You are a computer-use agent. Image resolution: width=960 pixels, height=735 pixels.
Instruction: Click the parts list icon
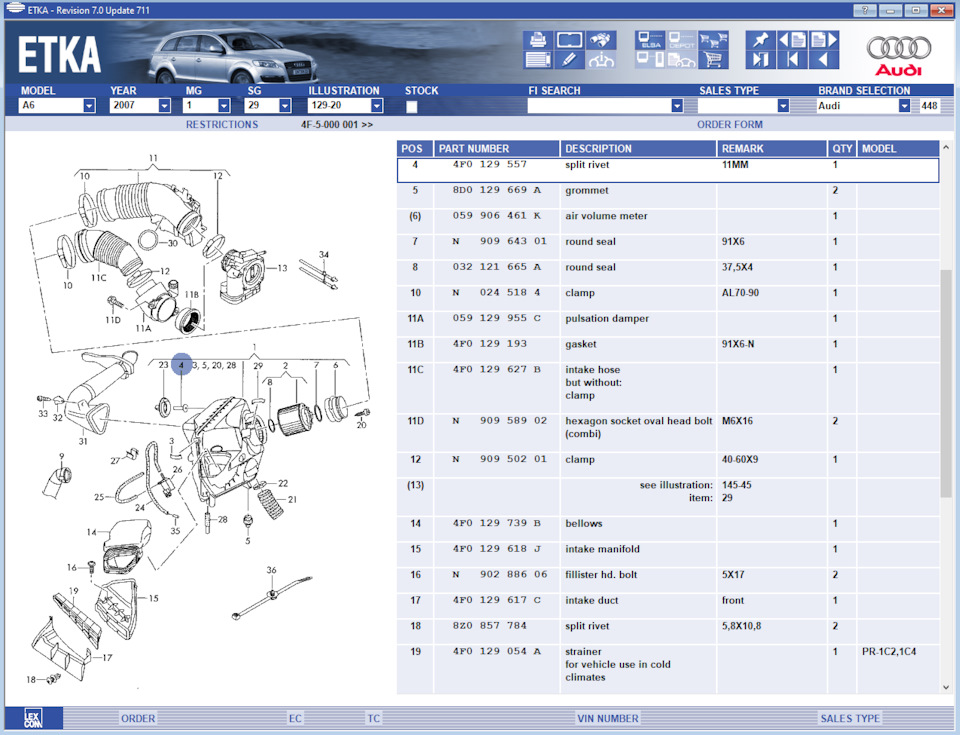[x=537, y=58]
